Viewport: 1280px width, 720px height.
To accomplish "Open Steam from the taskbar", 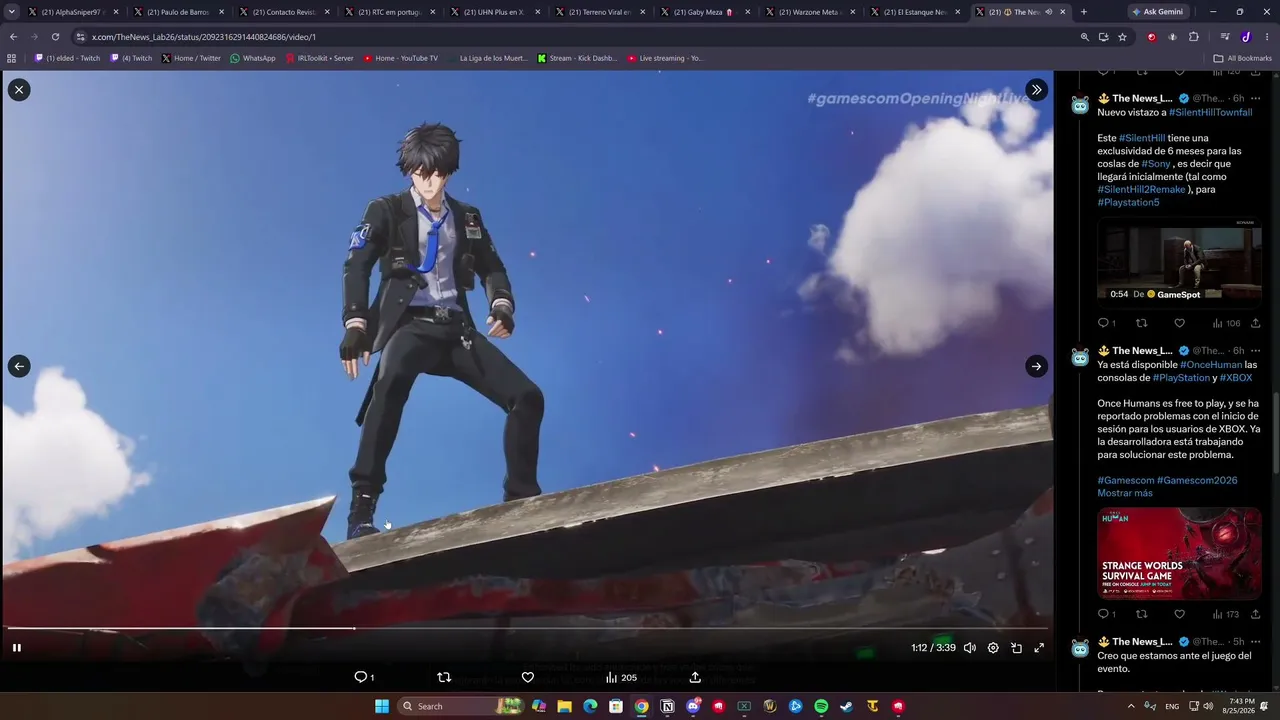I will [x=847, y=706].
